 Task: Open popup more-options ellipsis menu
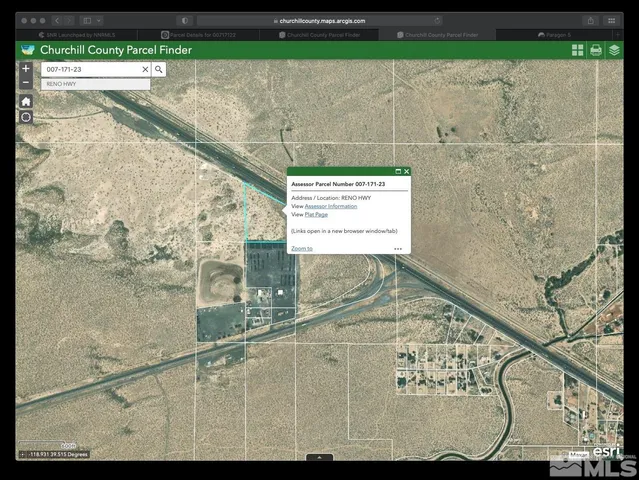coord(398,248)
